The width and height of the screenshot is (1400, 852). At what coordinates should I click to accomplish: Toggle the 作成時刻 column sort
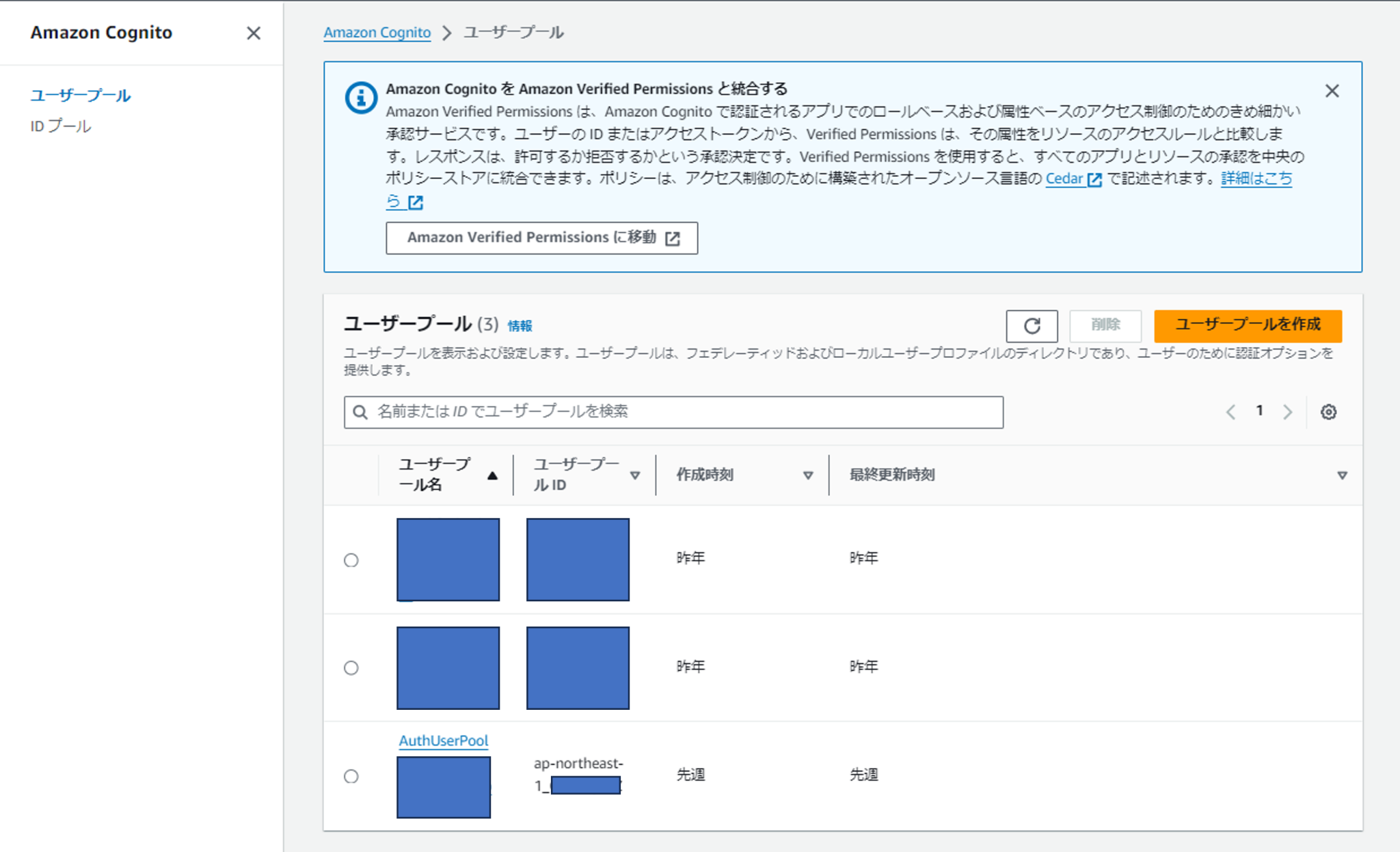(809, 474)
